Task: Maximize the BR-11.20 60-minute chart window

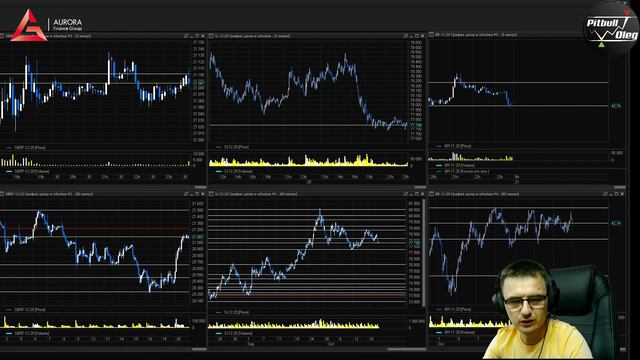Action: coord(616,194)
